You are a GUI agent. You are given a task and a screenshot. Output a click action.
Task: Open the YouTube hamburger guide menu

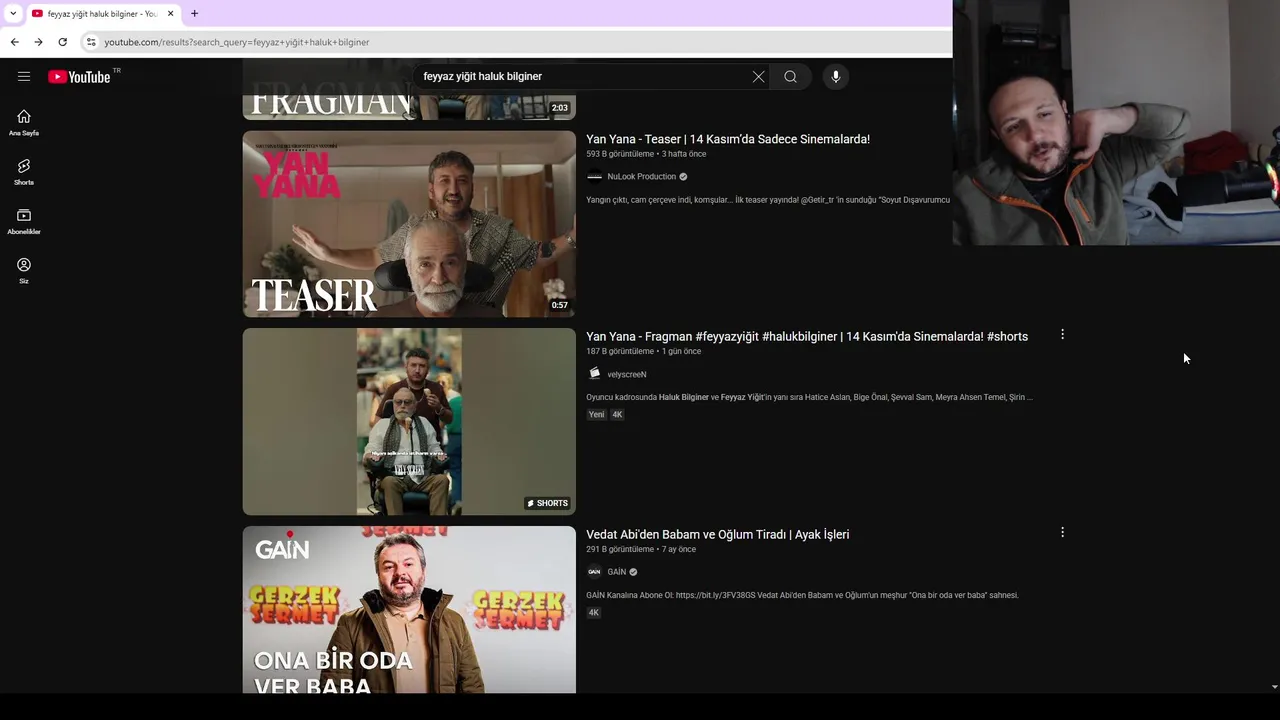point(24,77)
